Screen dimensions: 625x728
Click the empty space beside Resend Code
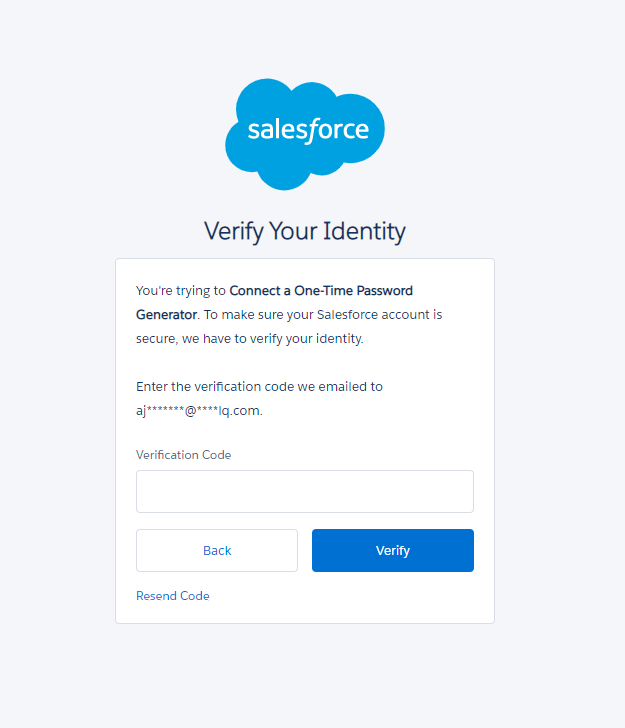[341, 596]
